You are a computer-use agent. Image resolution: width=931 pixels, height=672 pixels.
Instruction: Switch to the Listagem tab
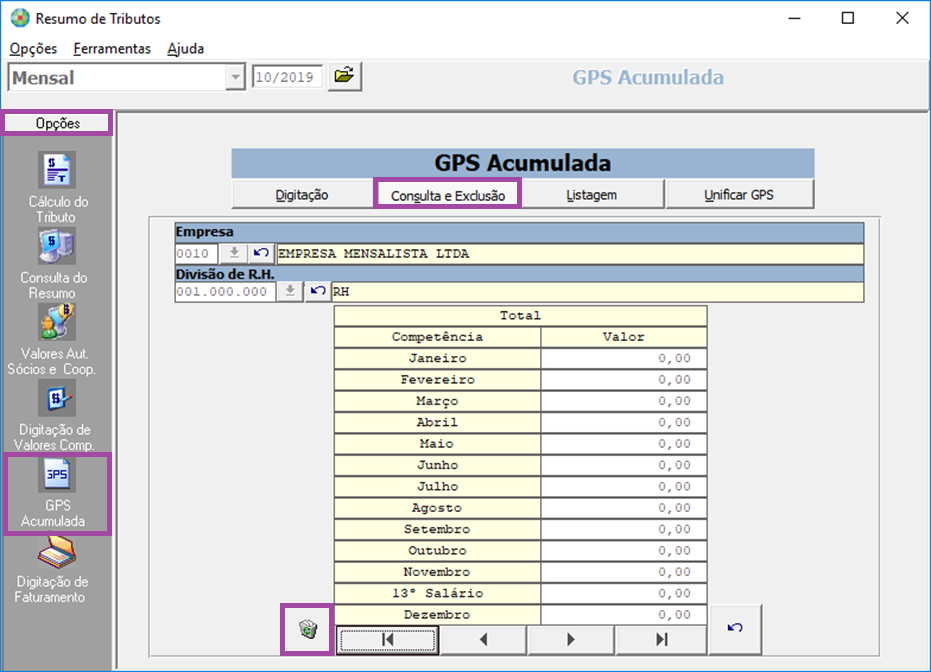coord(592,195)
